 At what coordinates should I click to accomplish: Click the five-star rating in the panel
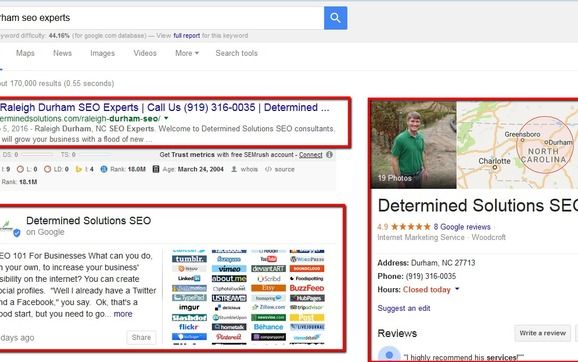point(411,227)
